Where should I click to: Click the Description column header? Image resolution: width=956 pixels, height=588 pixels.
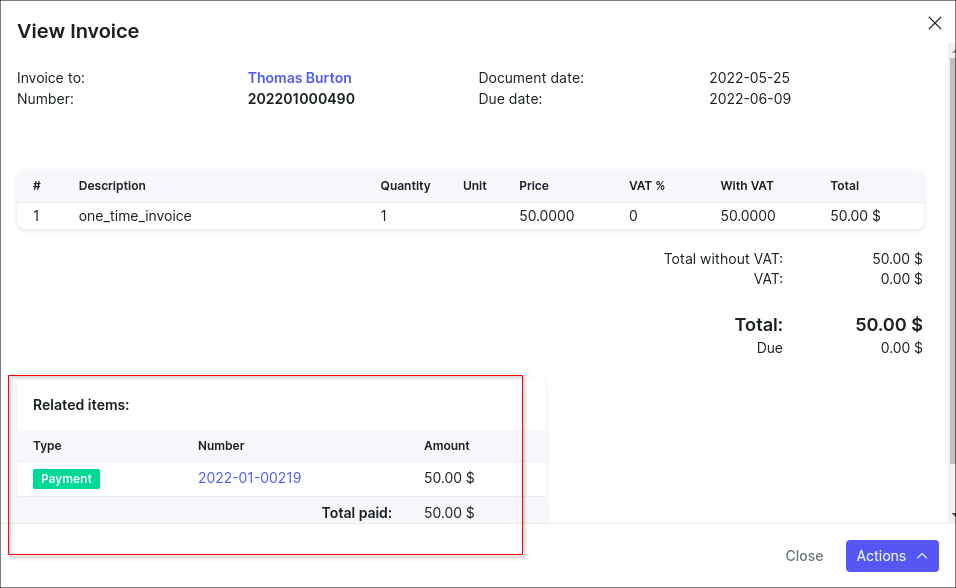click(x=112, y=186)
